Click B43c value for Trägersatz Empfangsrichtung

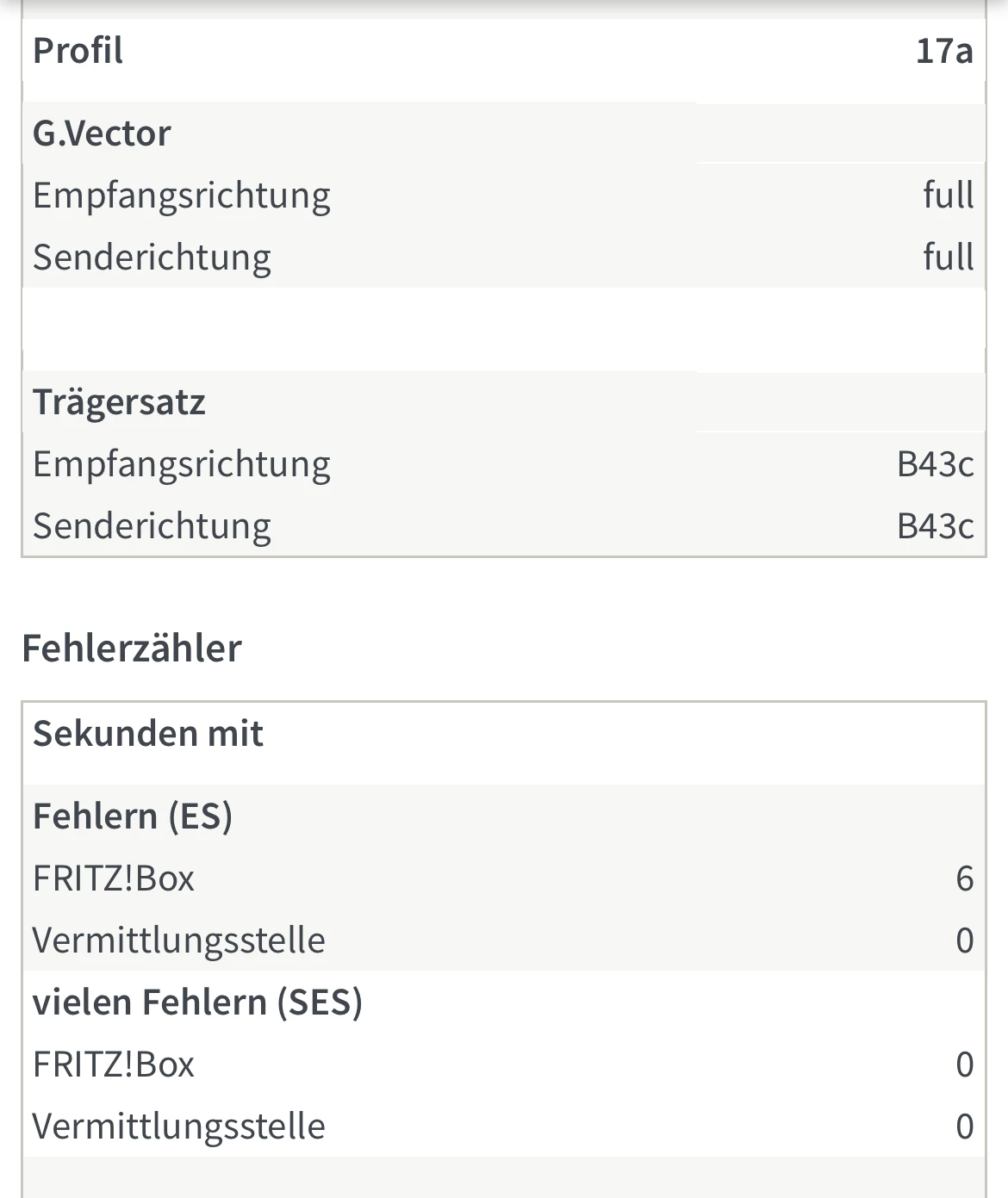(935, 464)
